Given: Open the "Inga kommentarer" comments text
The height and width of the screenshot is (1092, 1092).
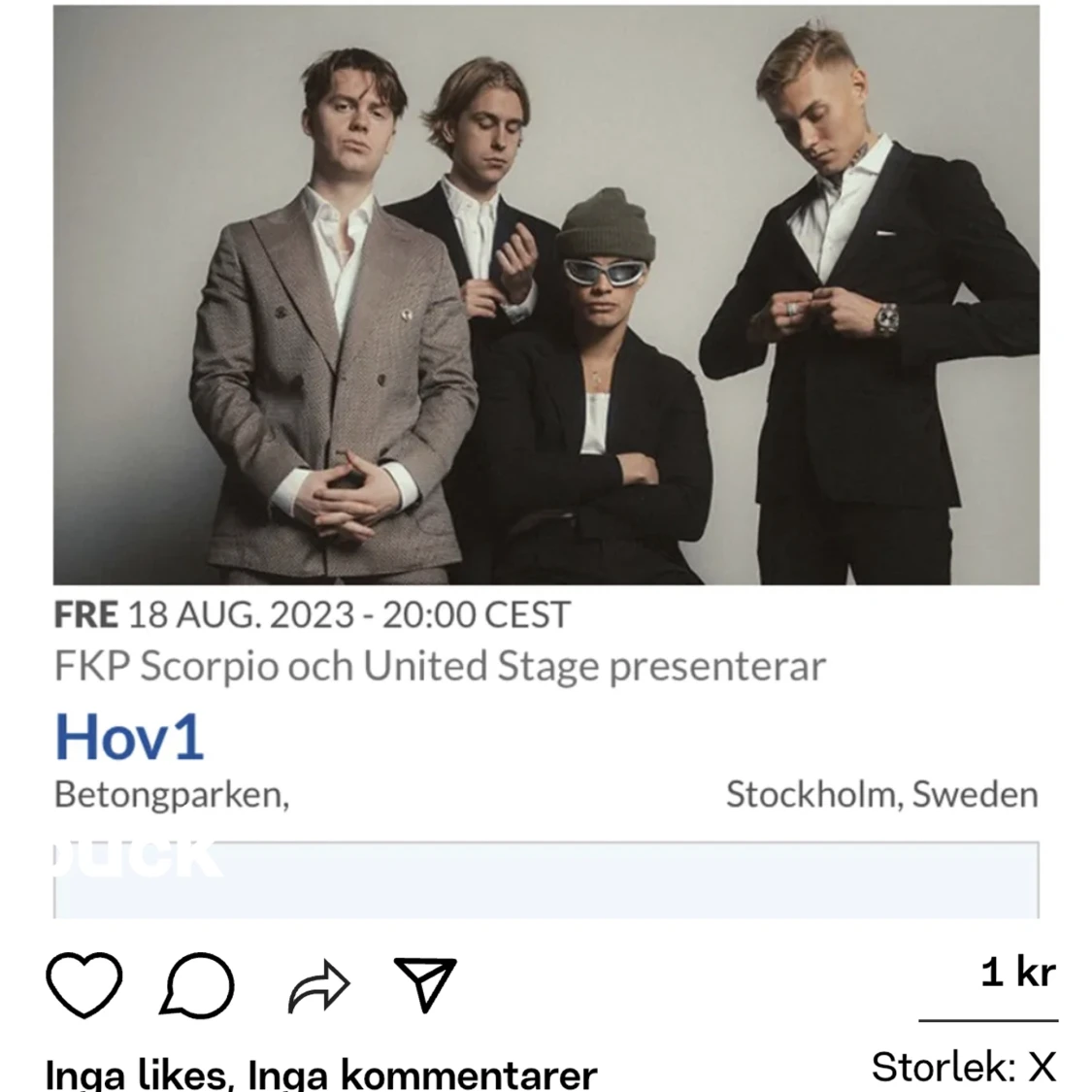Looking at the screenshot, I should (423, 1075).
